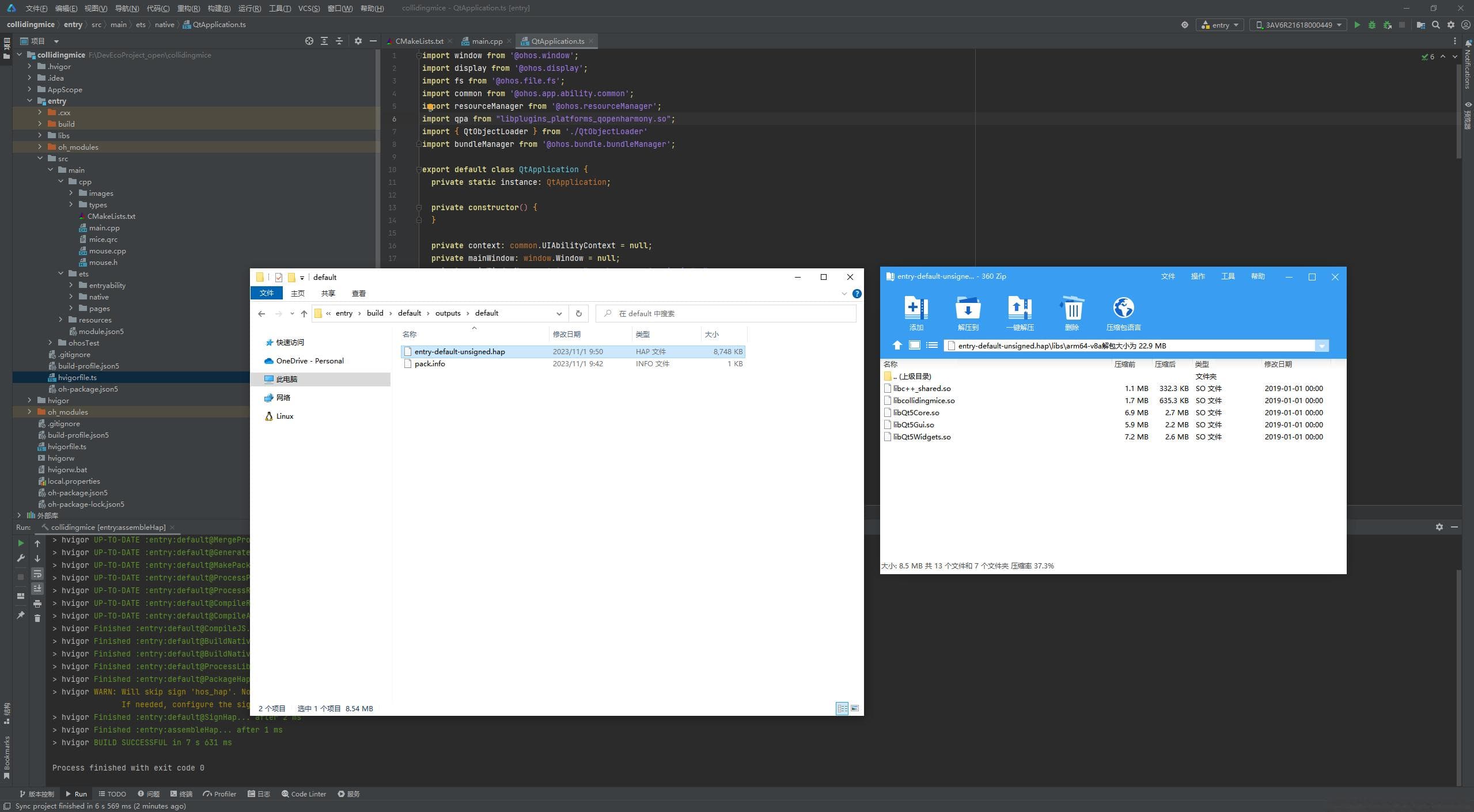Open Code Linter tool window
The height and width of the screenshot is (812, 1474).
304,794
